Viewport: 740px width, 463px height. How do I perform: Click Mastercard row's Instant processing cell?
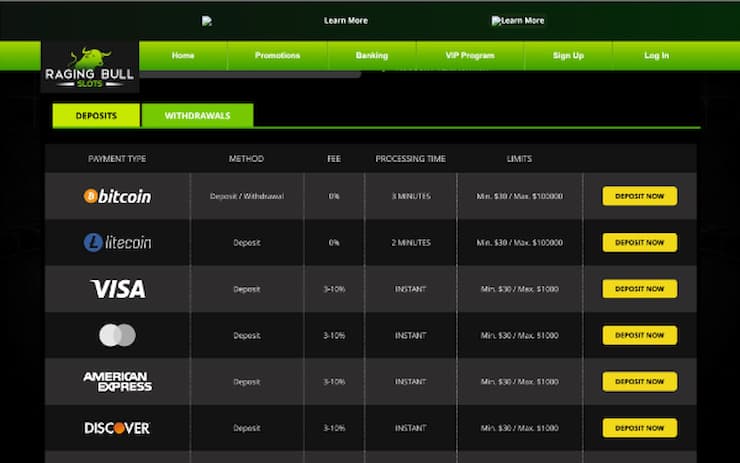[411, 336]
